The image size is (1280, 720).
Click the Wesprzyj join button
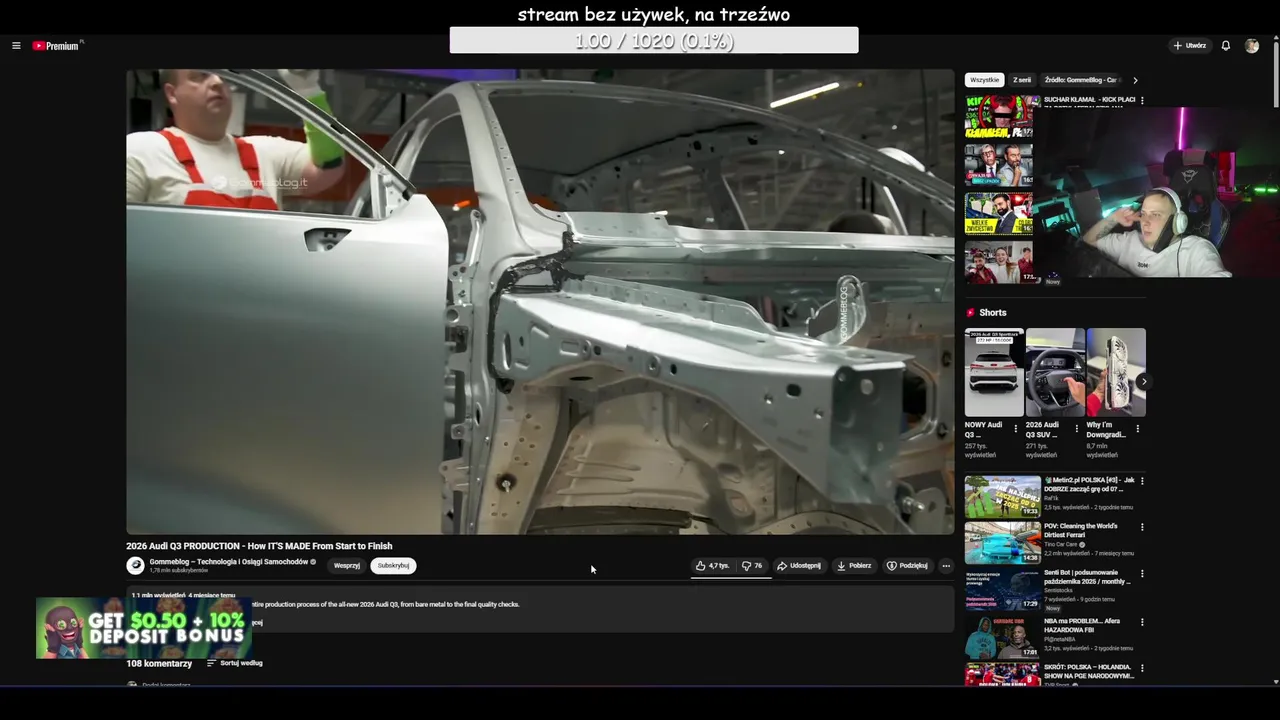[347, 566]
